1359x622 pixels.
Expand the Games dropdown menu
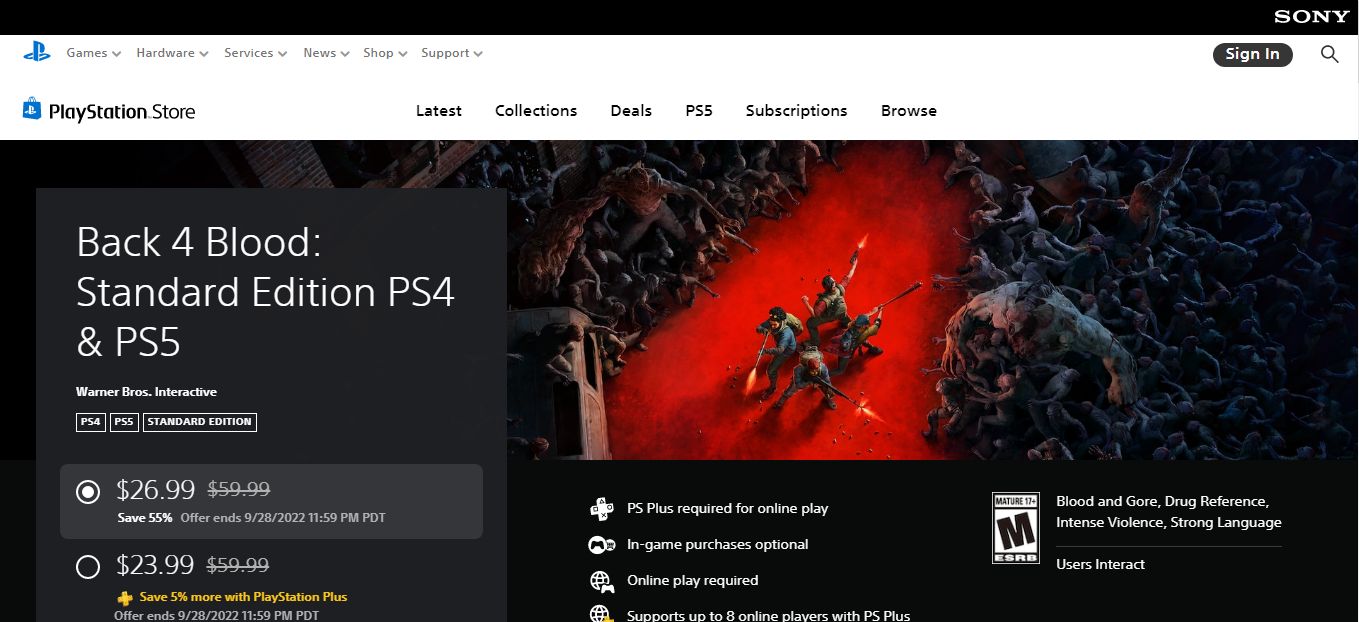[x=94, y=53]
